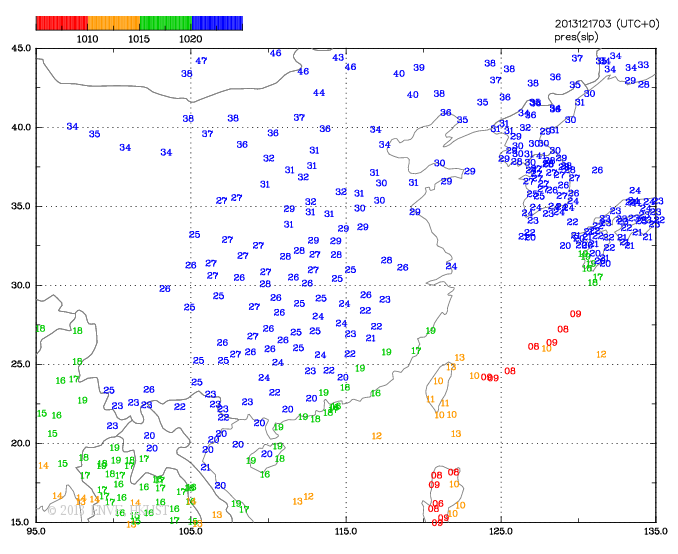Click the green segment of the pressure legend
The height and width of the screenshot is (554, 678).
point(166,23)
